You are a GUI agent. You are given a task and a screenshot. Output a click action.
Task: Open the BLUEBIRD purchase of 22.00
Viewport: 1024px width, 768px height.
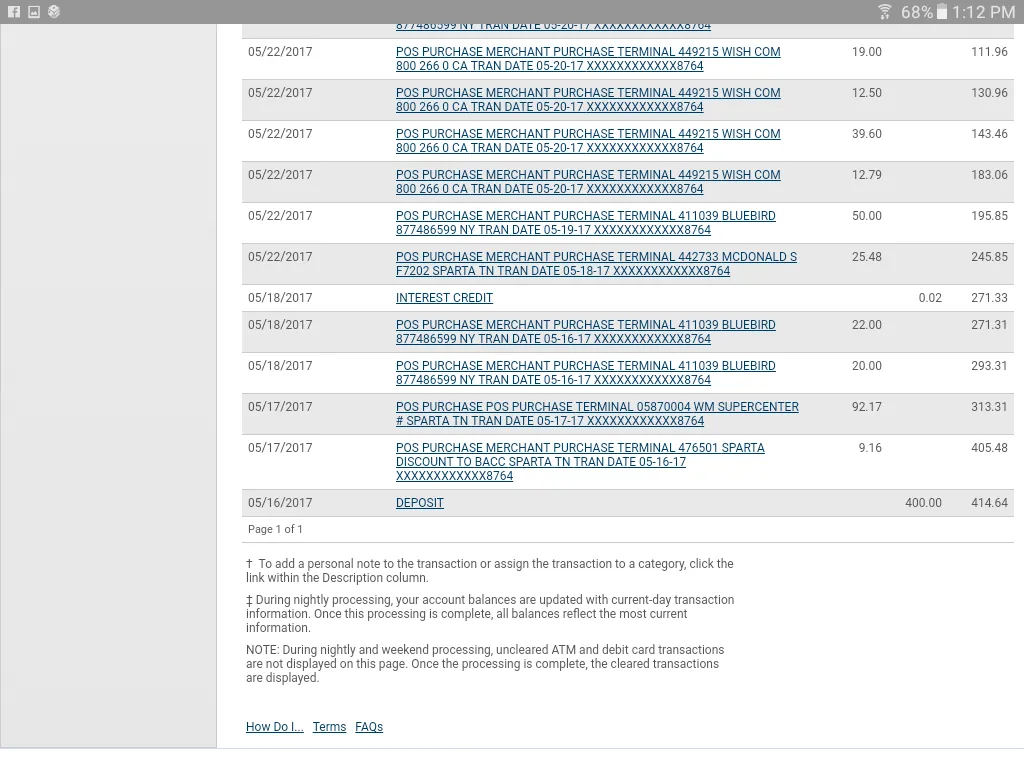pos(586,332)
